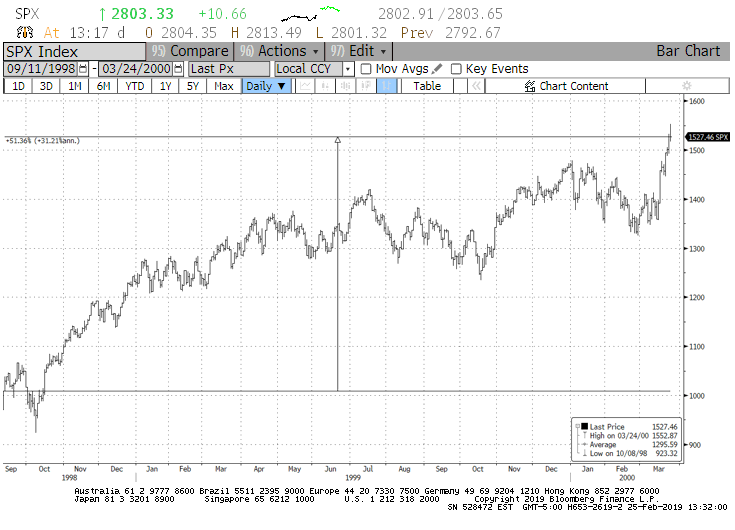Enable the Mov Avgs checkbox

[x=366, y=69]
